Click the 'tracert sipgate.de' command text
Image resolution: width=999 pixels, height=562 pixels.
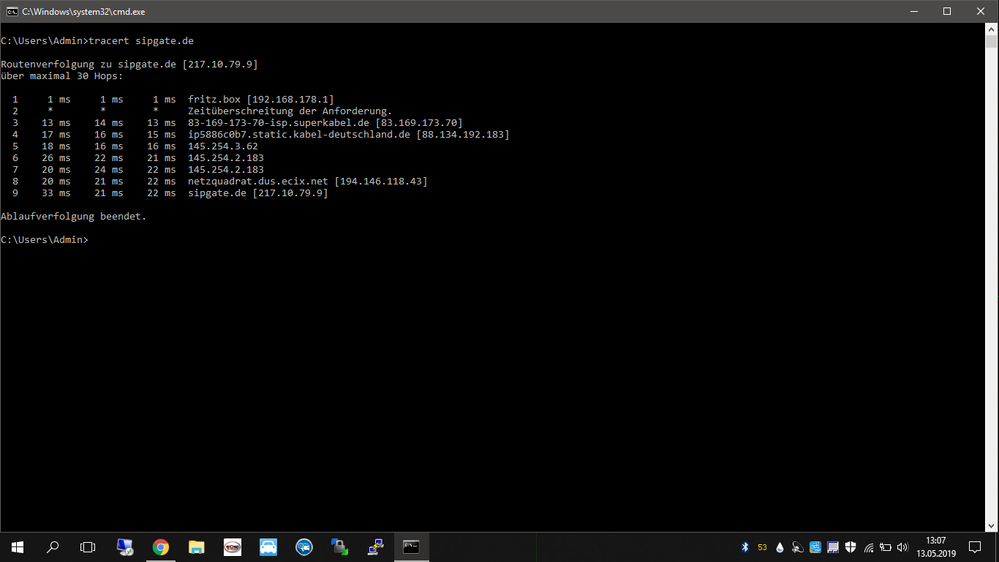point(141,41)
